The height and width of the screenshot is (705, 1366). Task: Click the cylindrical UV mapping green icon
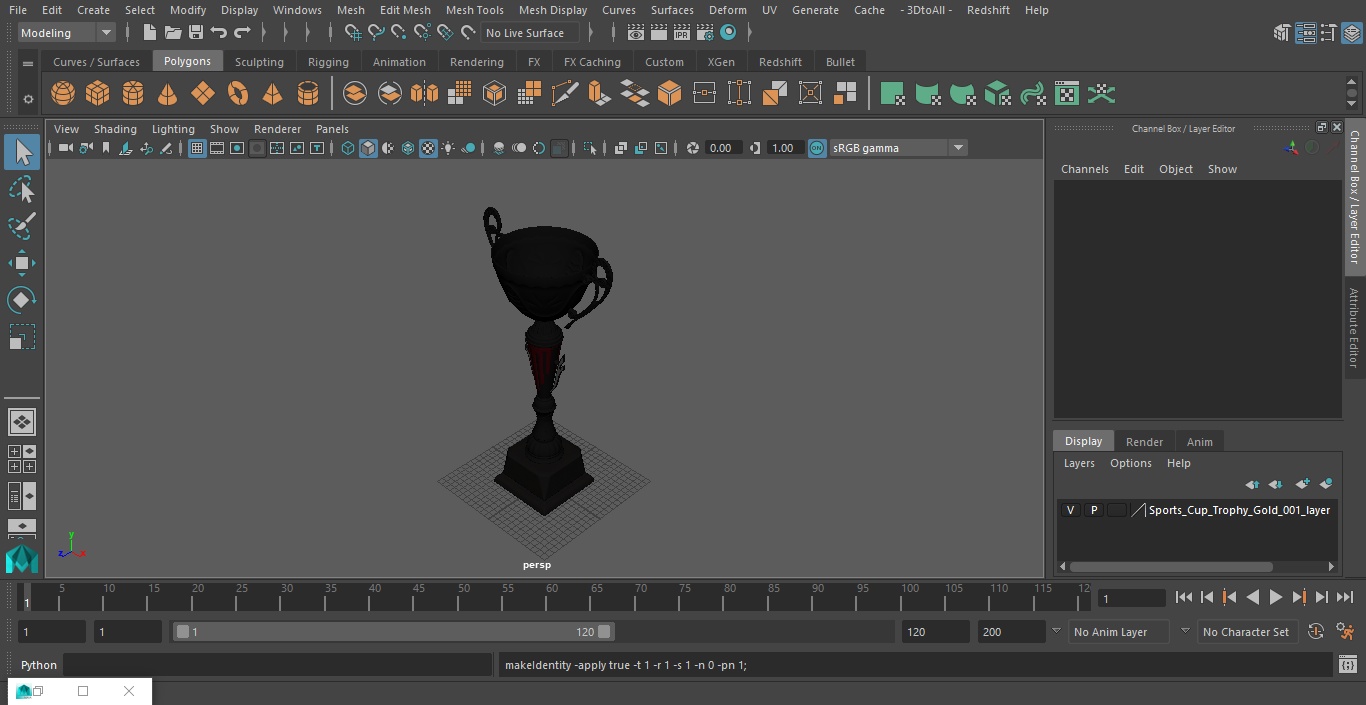(x=927, y=94)
